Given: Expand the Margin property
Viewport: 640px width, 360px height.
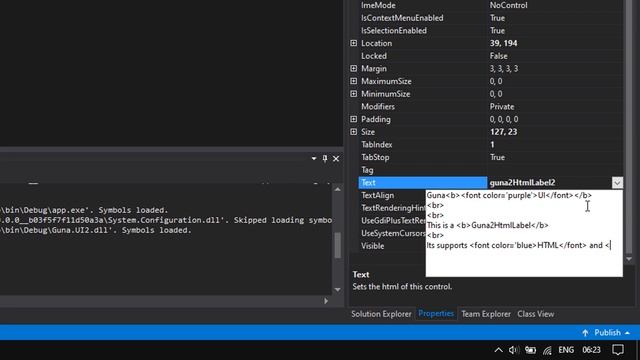Looking at the screenshot, I should (353, 69).
